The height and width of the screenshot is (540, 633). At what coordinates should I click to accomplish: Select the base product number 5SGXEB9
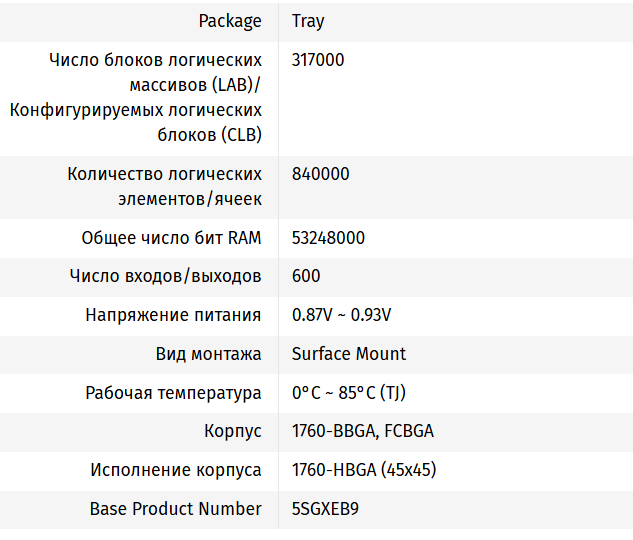tap(325, 509)
